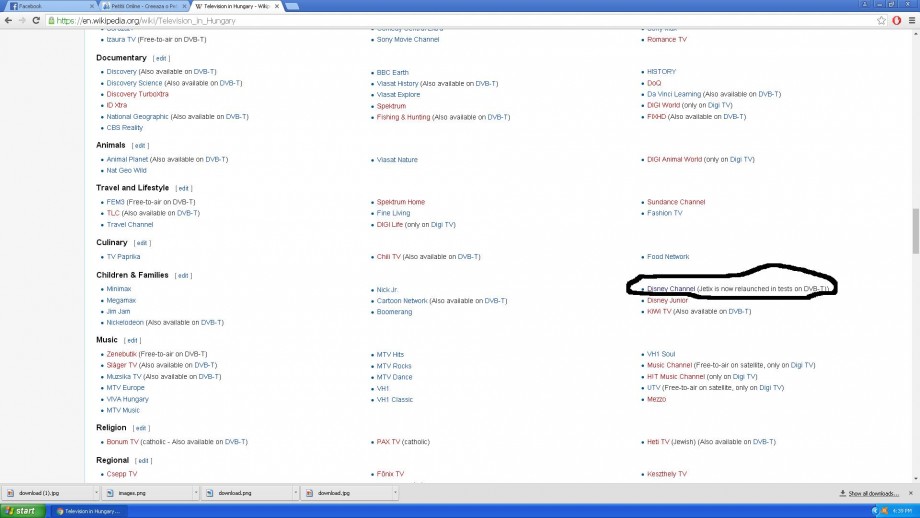Open dropdown arrow for download (1).jpg

coord(96,493)
